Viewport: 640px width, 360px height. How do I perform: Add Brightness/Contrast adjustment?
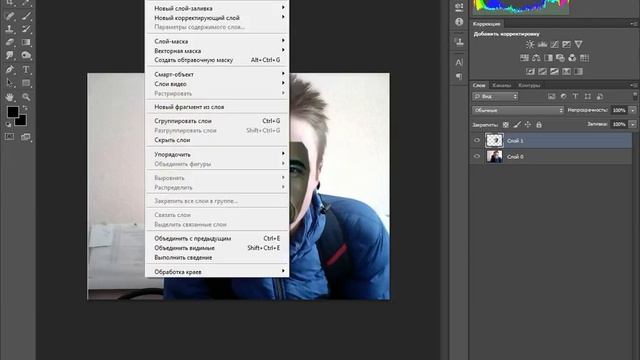pyautogui.click(x=530, y=44)
